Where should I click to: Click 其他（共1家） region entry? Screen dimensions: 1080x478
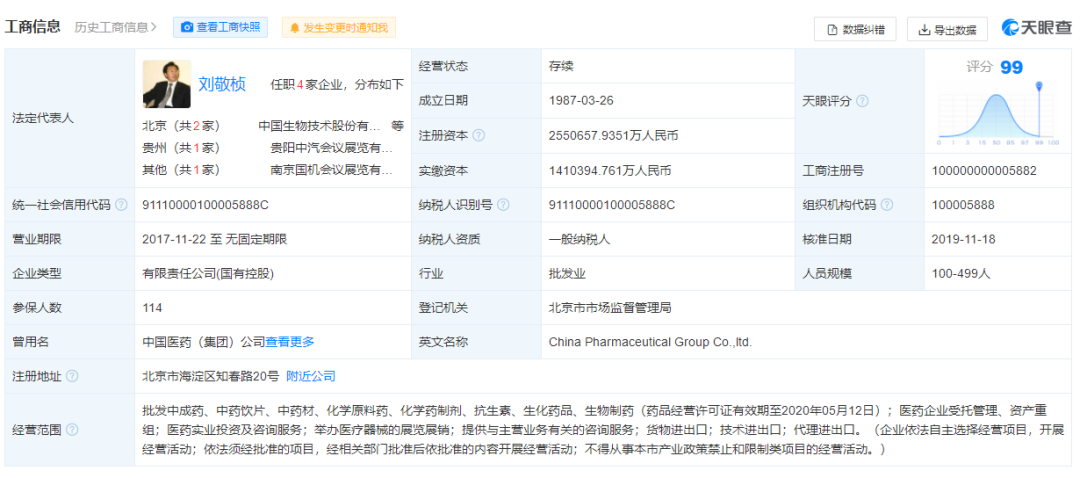click(x=180, y=169)
